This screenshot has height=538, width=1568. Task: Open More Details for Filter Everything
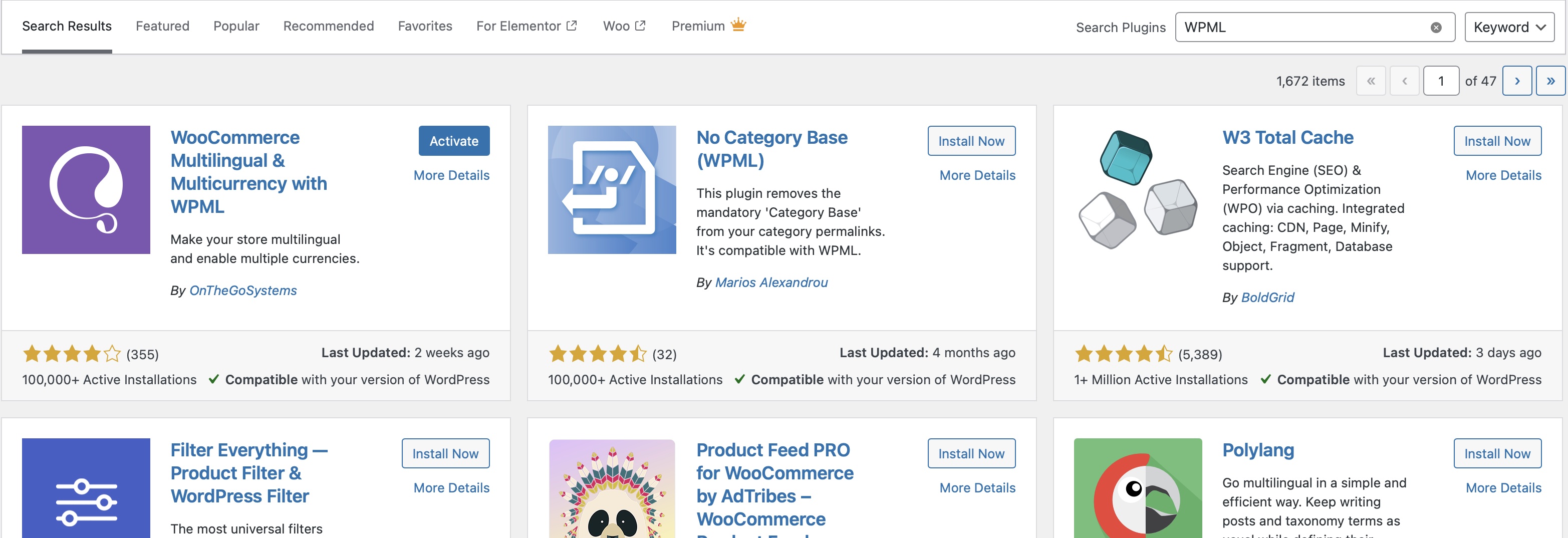click(x=452, y=488)
